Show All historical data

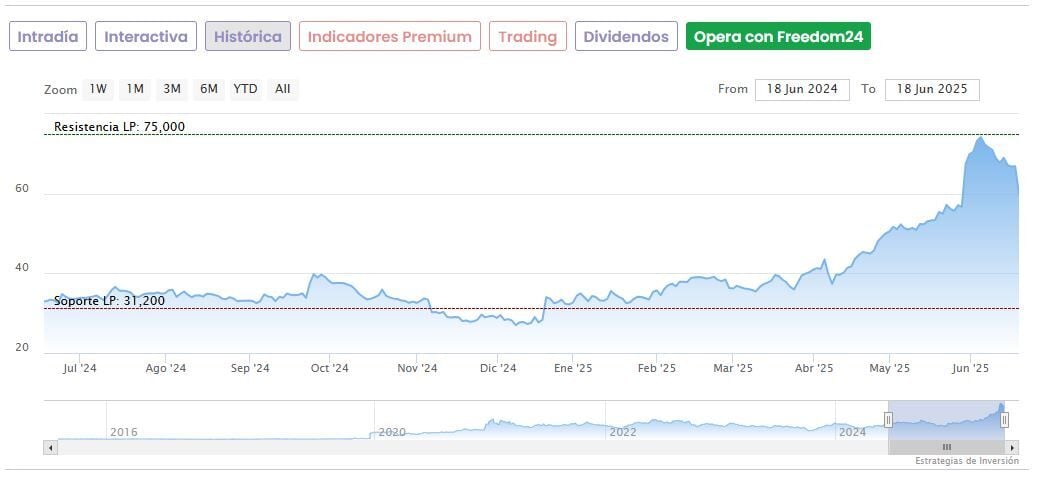pyautogui.click(x=283, y=89)
